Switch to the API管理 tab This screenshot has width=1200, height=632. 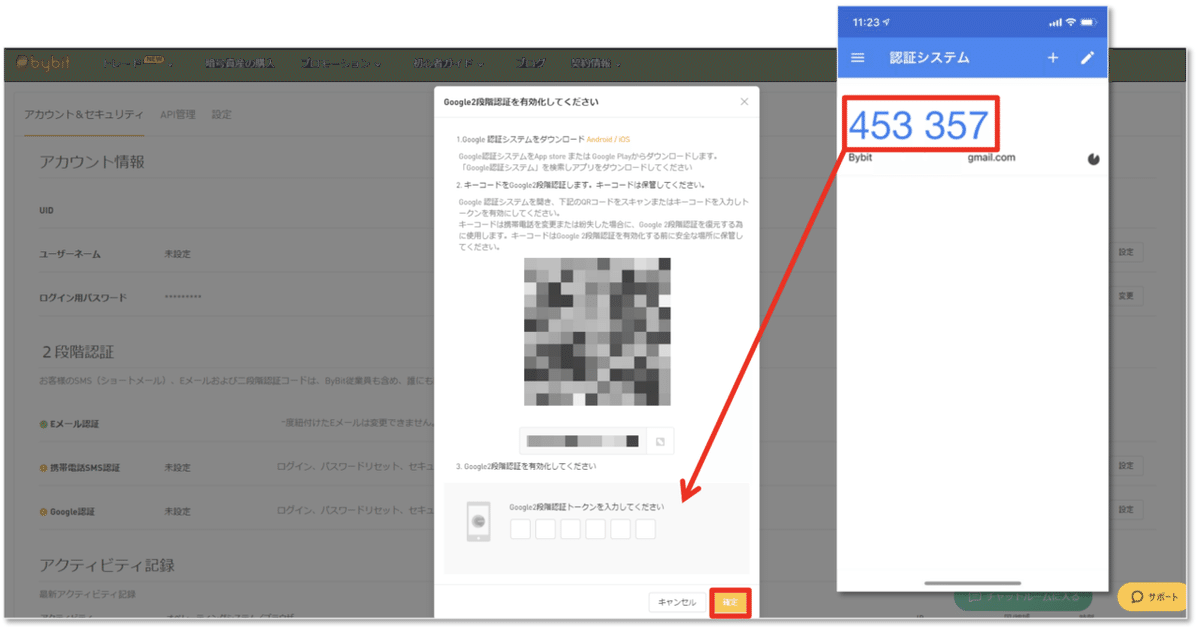tap(178, 115)
